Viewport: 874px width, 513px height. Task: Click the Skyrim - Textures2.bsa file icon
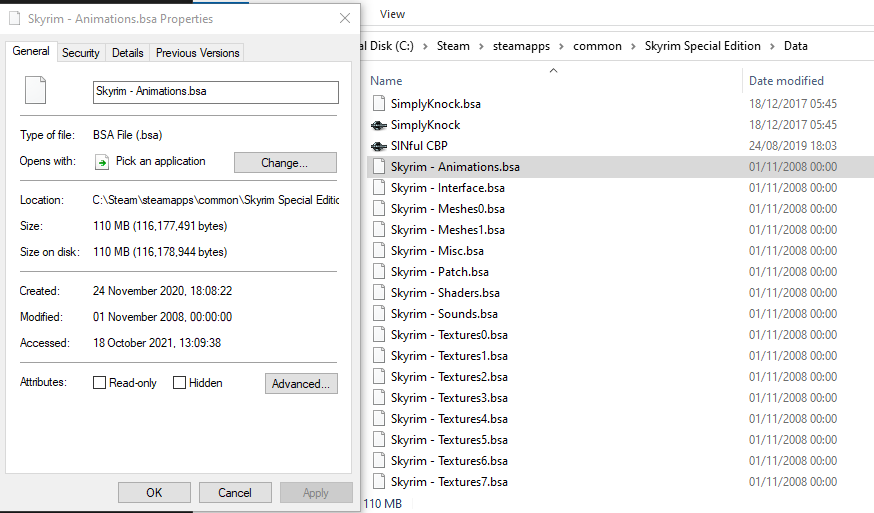(x=379, y=376)
